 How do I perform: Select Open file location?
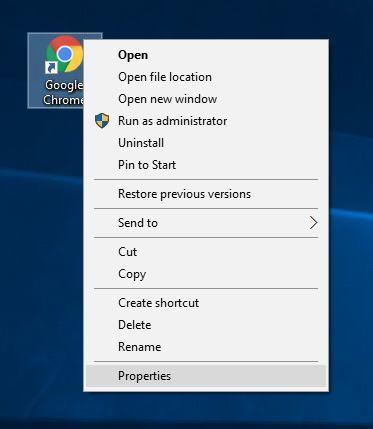point(206,77)
